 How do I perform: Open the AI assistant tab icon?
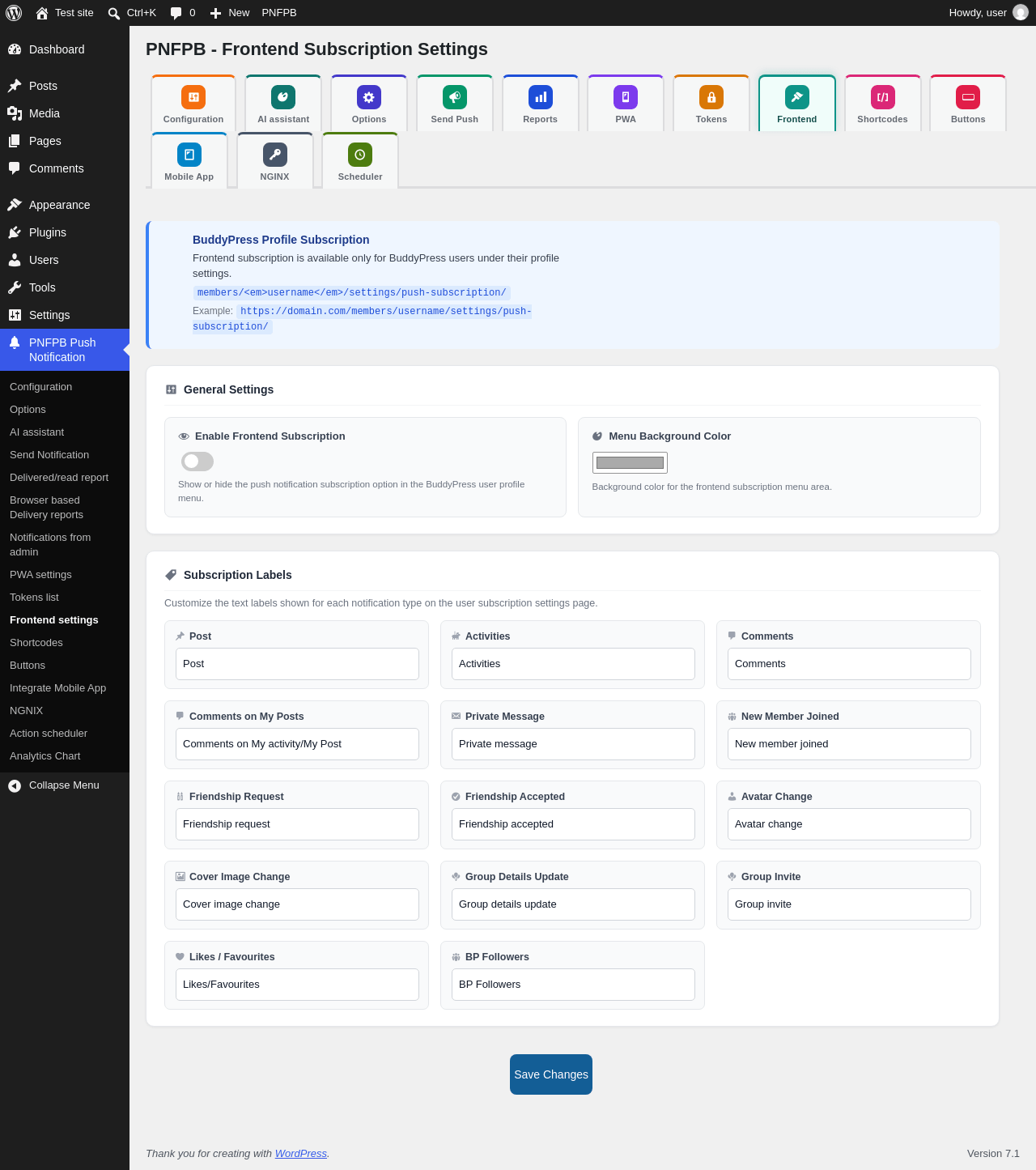click(x=283, y=97)
